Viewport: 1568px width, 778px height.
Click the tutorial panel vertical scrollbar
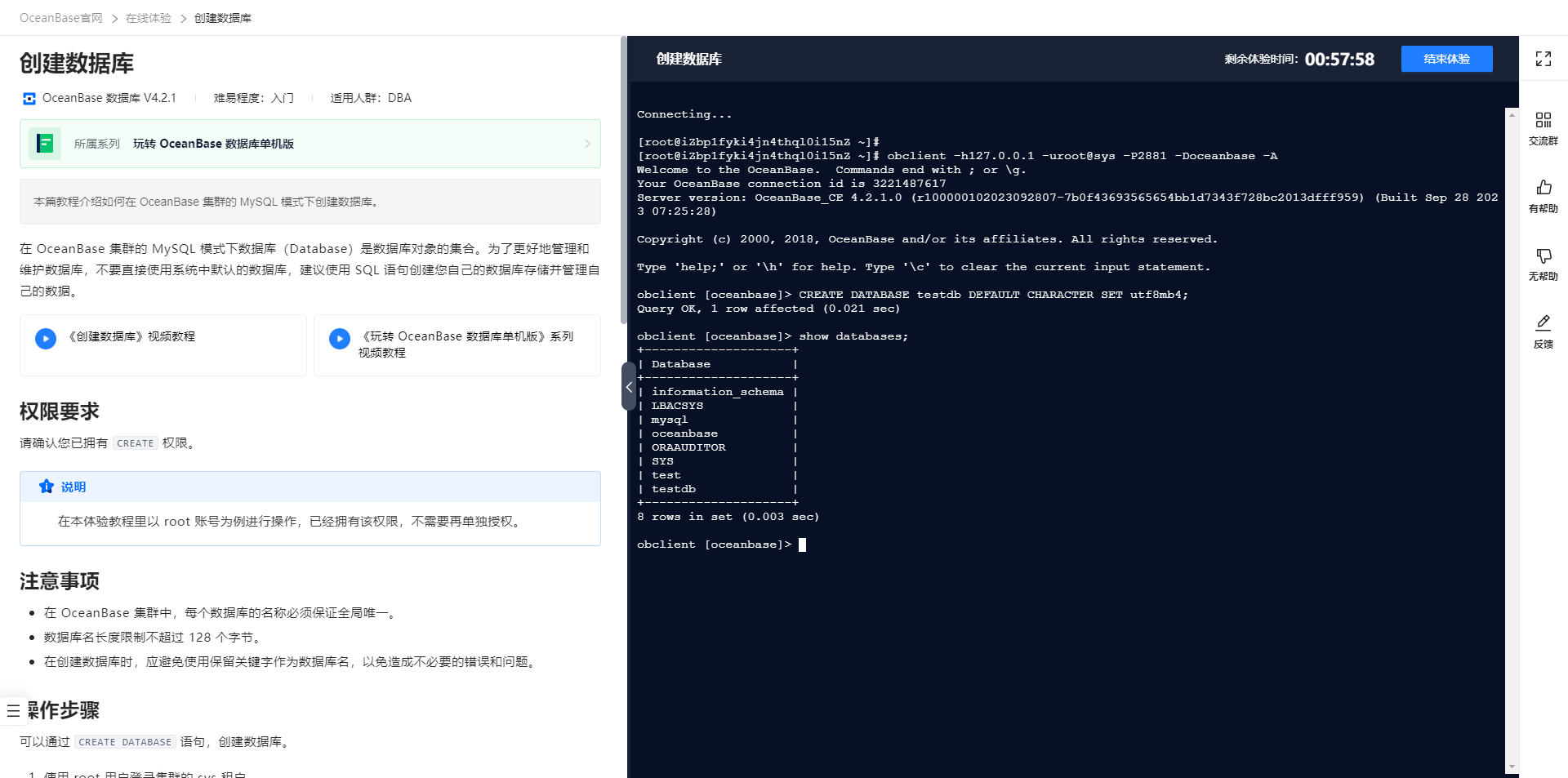[x=623, y=180]
